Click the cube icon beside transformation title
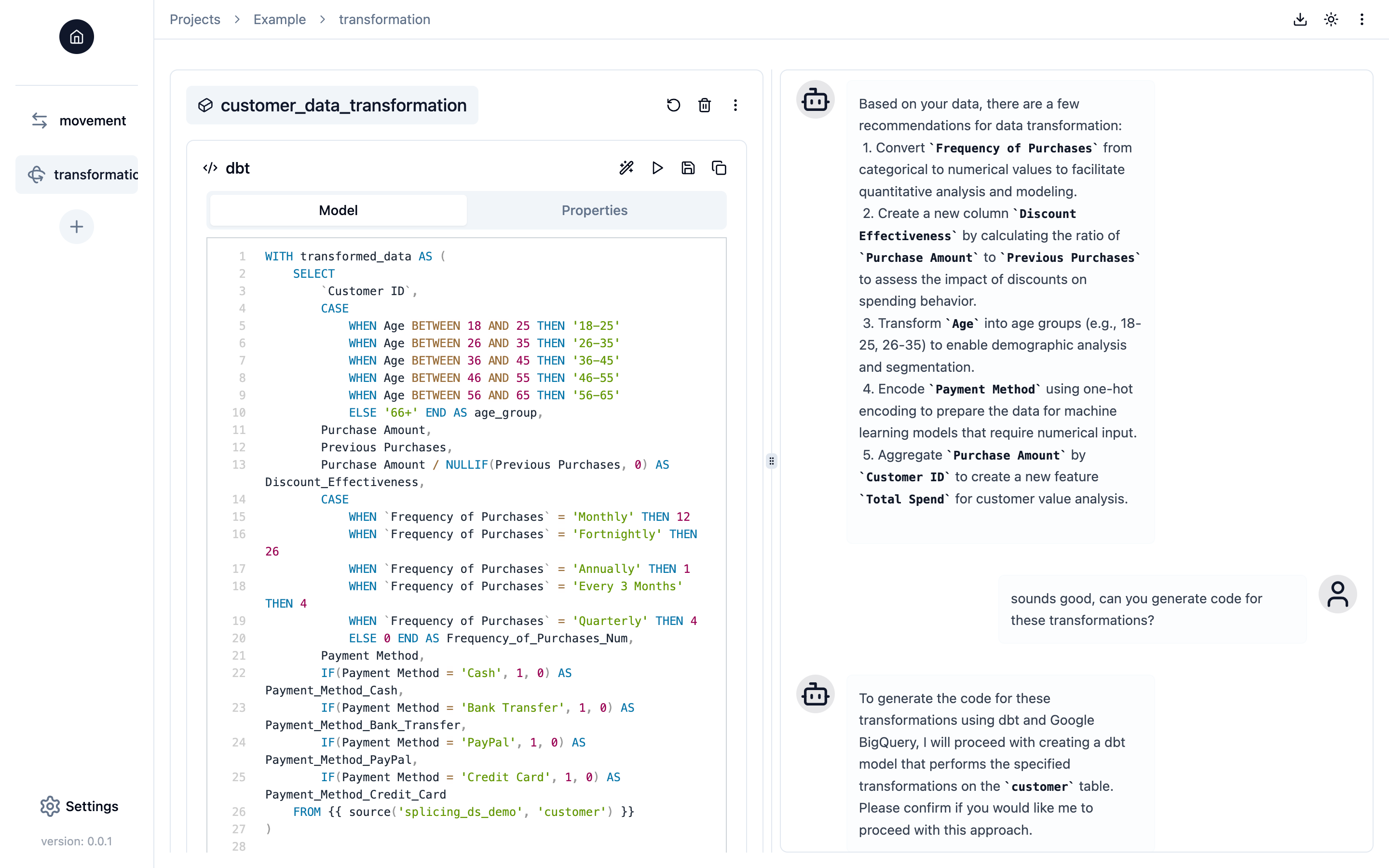 pos(205,105)
